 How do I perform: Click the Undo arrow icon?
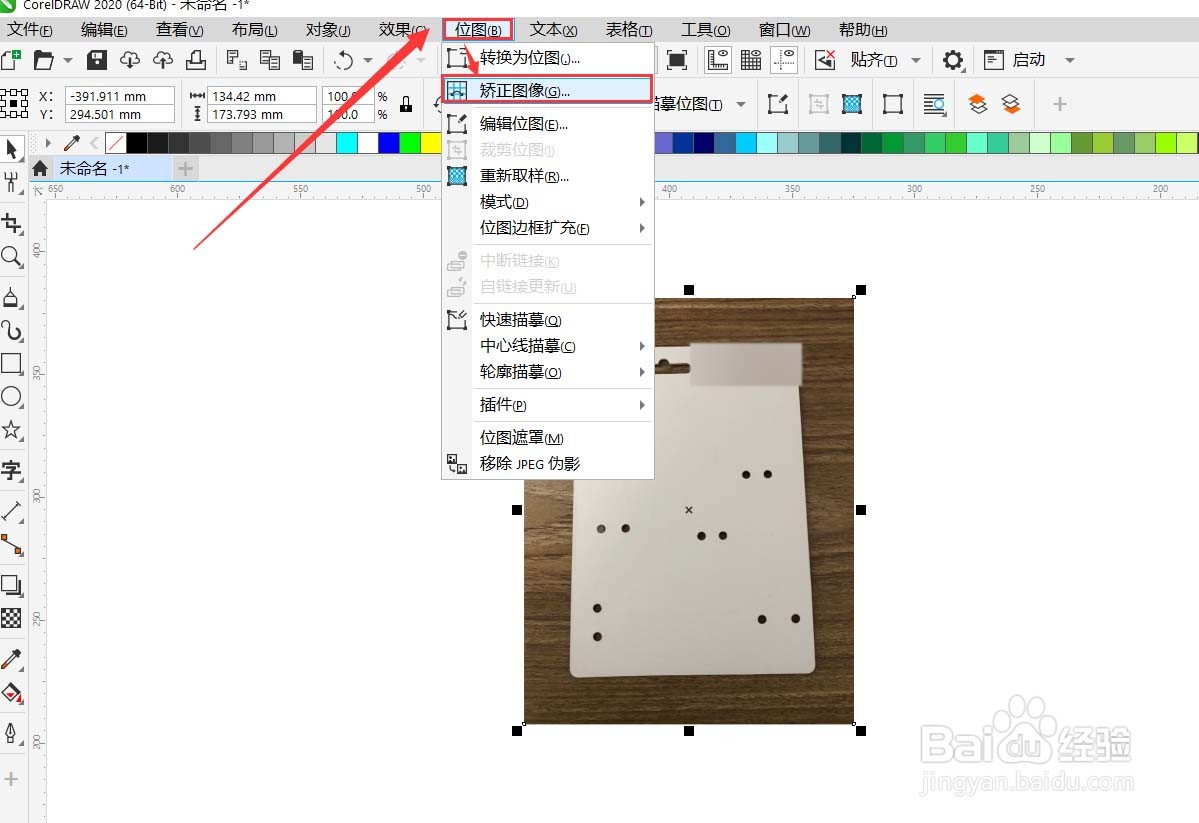click(x=344, y=60)
